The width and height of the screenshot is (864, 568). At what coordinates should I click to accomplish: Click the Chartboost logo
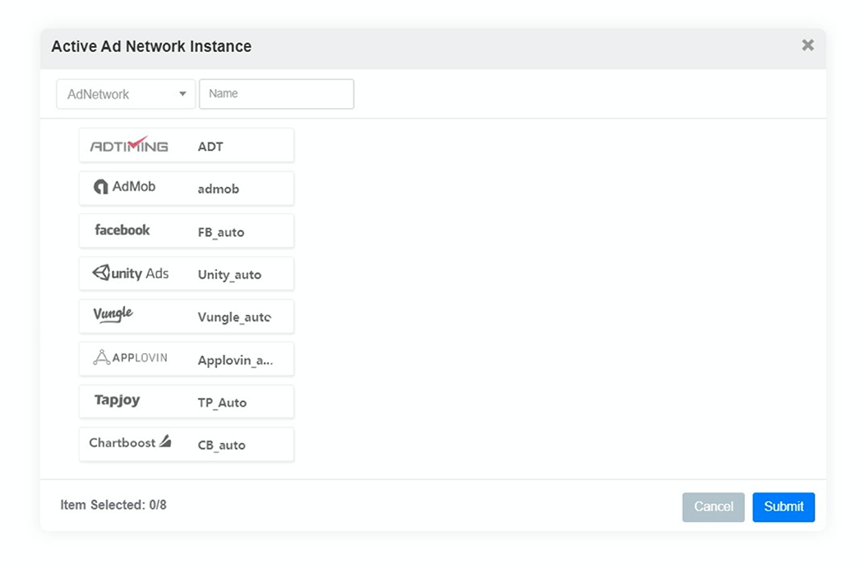tap(130, 442)
